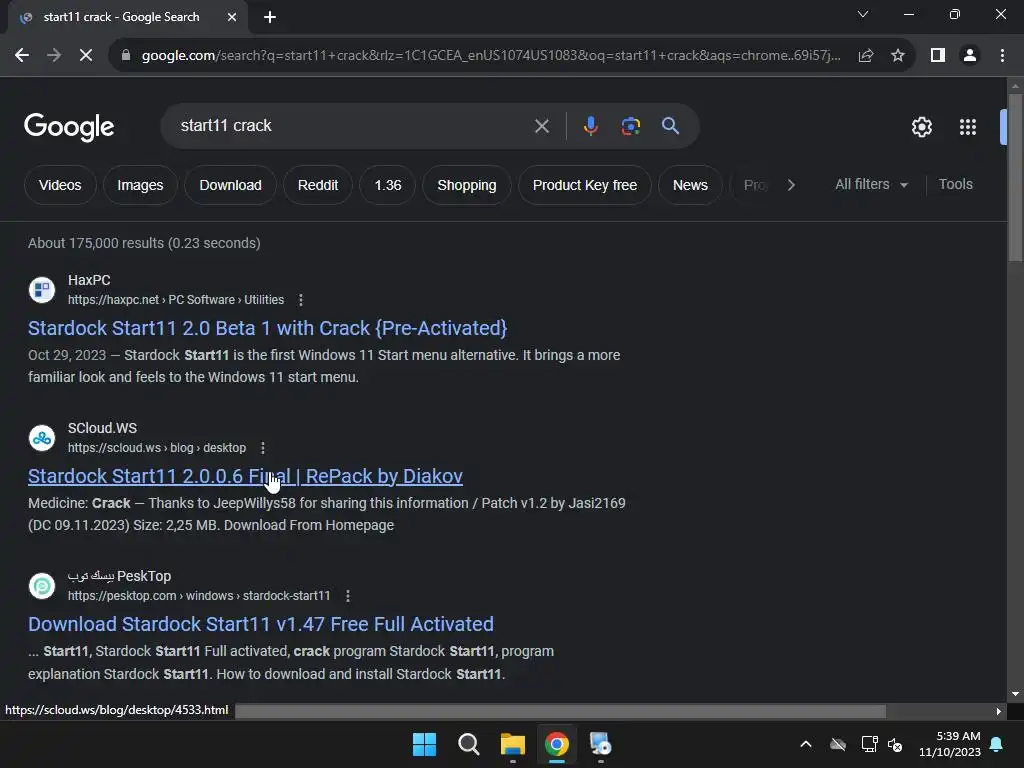Open File Explorer from the taskbar
This screenshot has width=1024, height=768.
tap(513, 744)
